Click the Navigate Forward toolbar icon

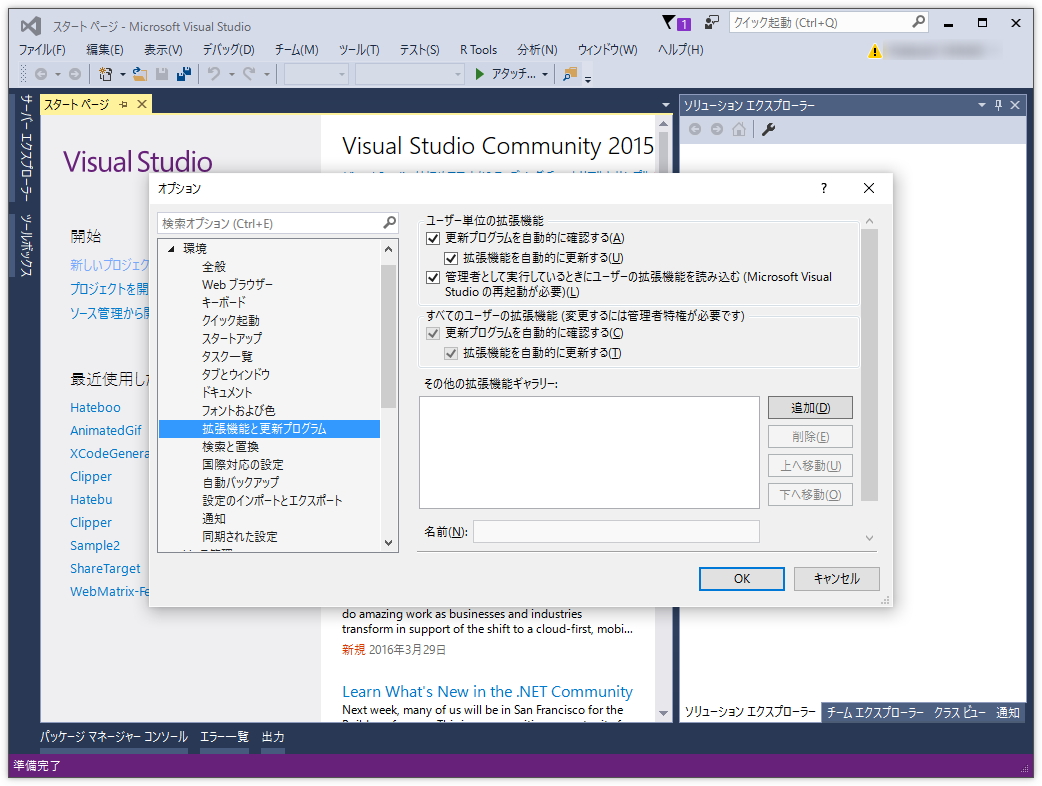tap(75, 74)
